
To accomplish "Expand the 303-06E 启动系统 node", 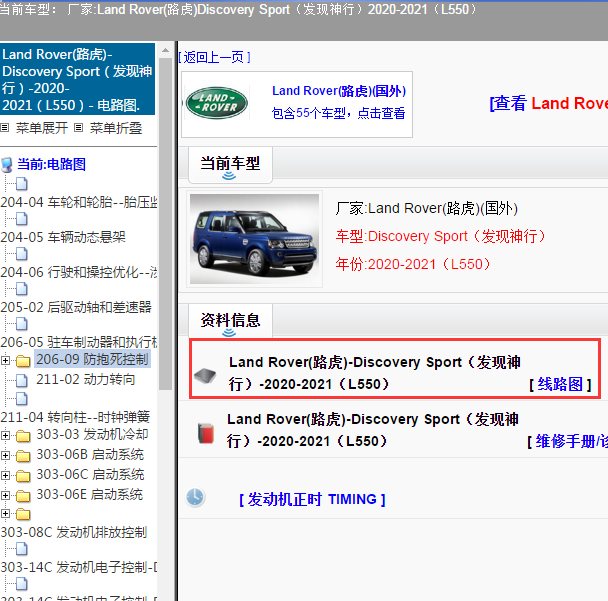I will 5,496.
